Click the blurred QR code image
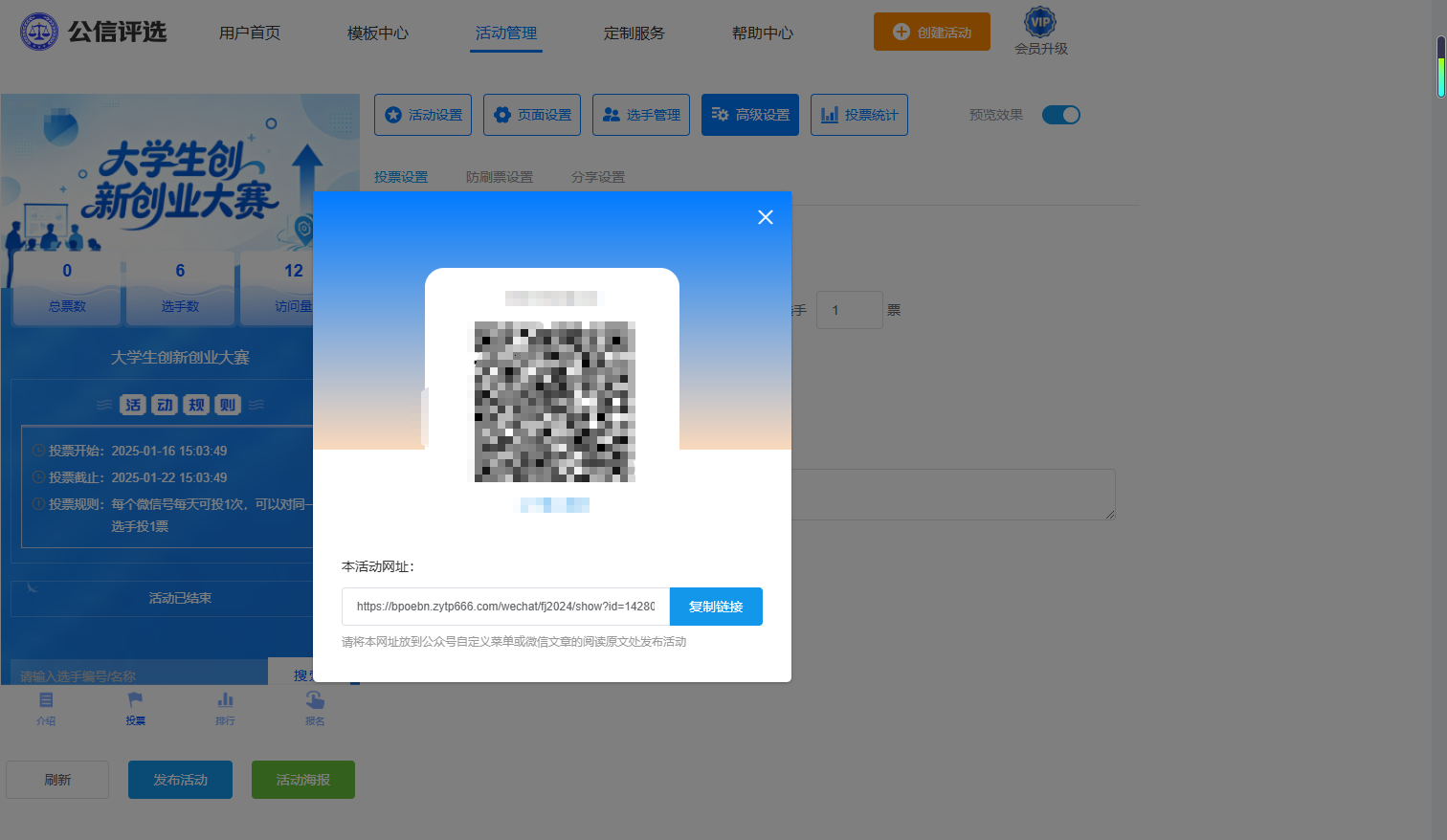This screenshot has width=1447, height=840. (x=555, y=402)
